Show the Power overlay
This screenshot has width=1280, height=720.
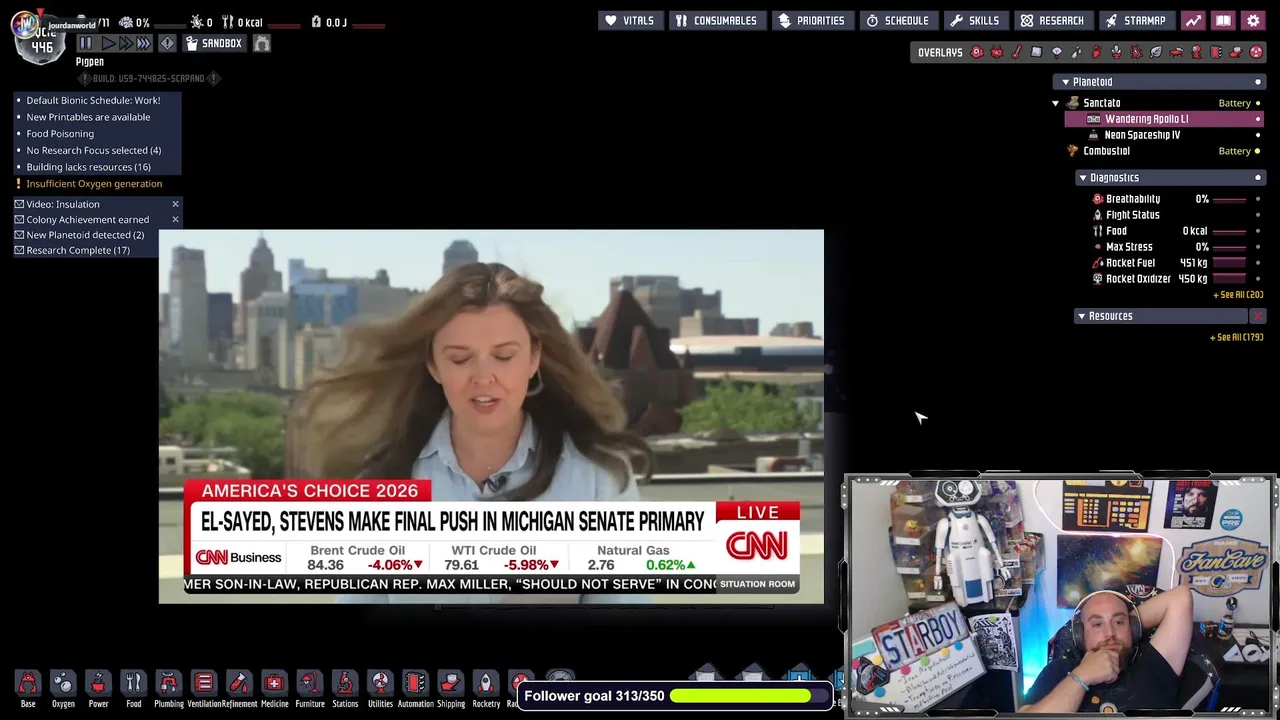(997, 52)
